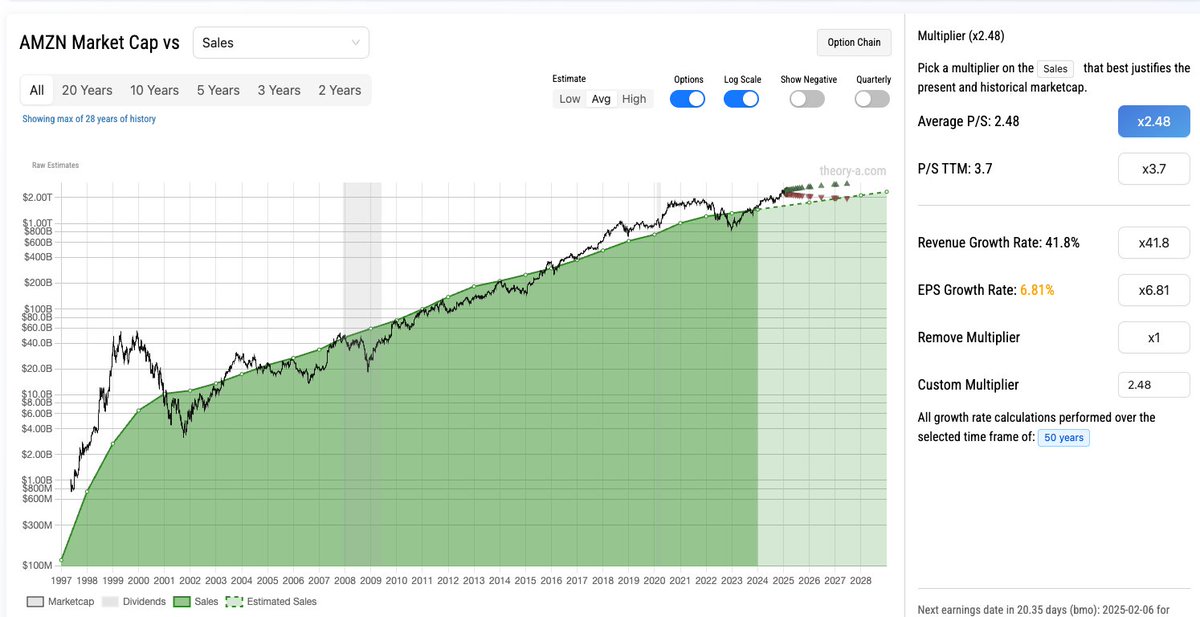Click the 'Raw Estimates' label
The image size is (1200, 617).
[55, 165]
